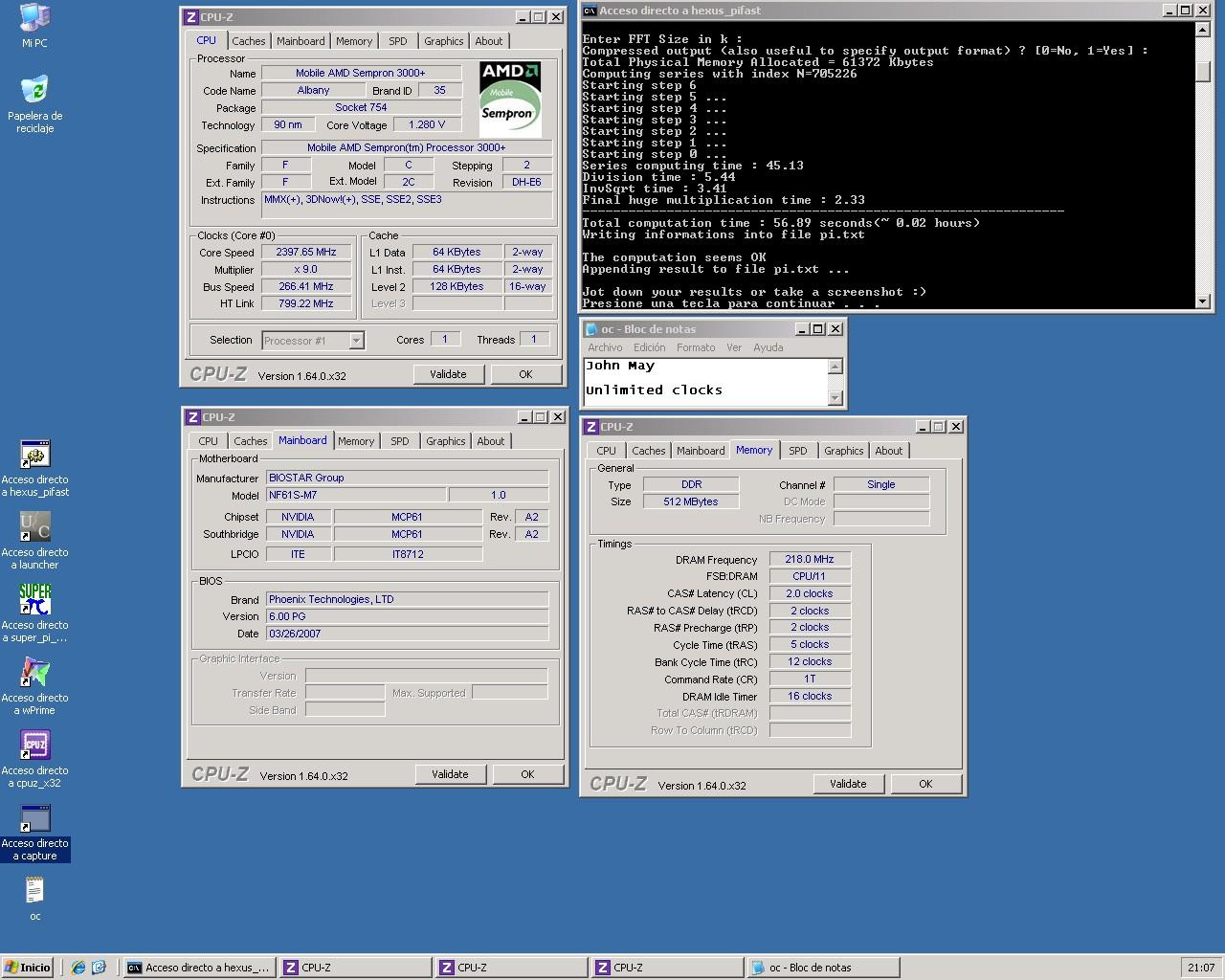Image resolution: width=1225 pixels, height=980 pixels.
Task: Open the Inicio start button
Action: (x=28, y=968)
